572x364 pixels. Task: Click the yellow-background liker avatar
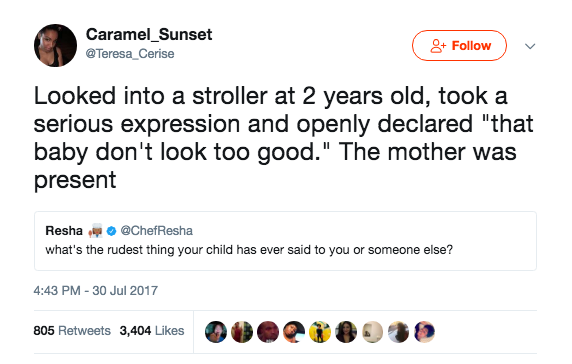[320, 332]
